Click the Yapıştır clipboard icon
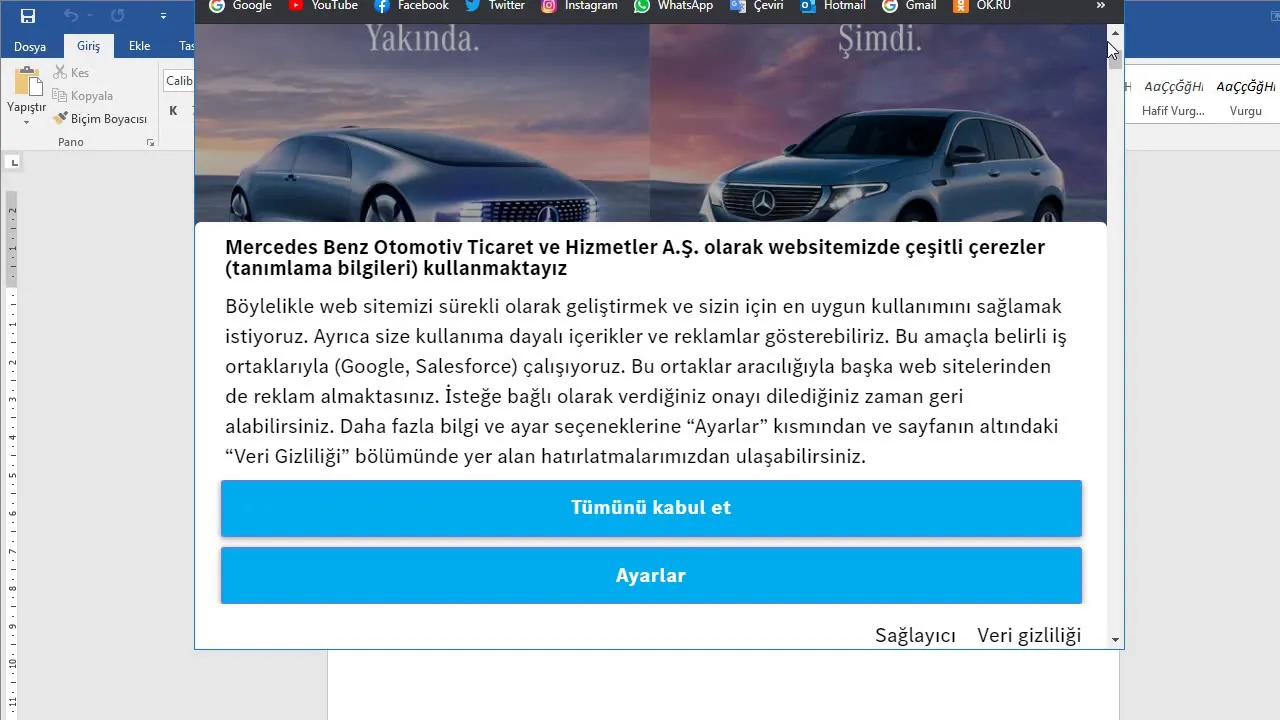The image size is (1280, 720). pyautogui.click(x=27, y=83)
